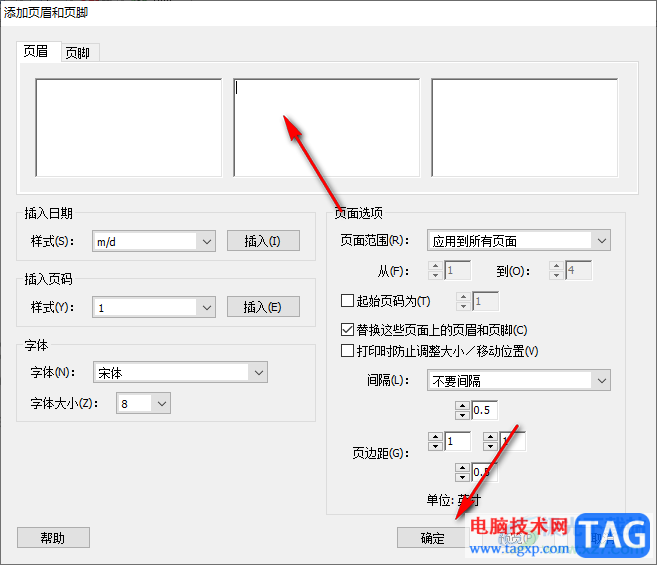Click the 到(O) page field showing 4
Image resolution: width=657 pixels, height=565 pixels.
click(x=578, y=270)
